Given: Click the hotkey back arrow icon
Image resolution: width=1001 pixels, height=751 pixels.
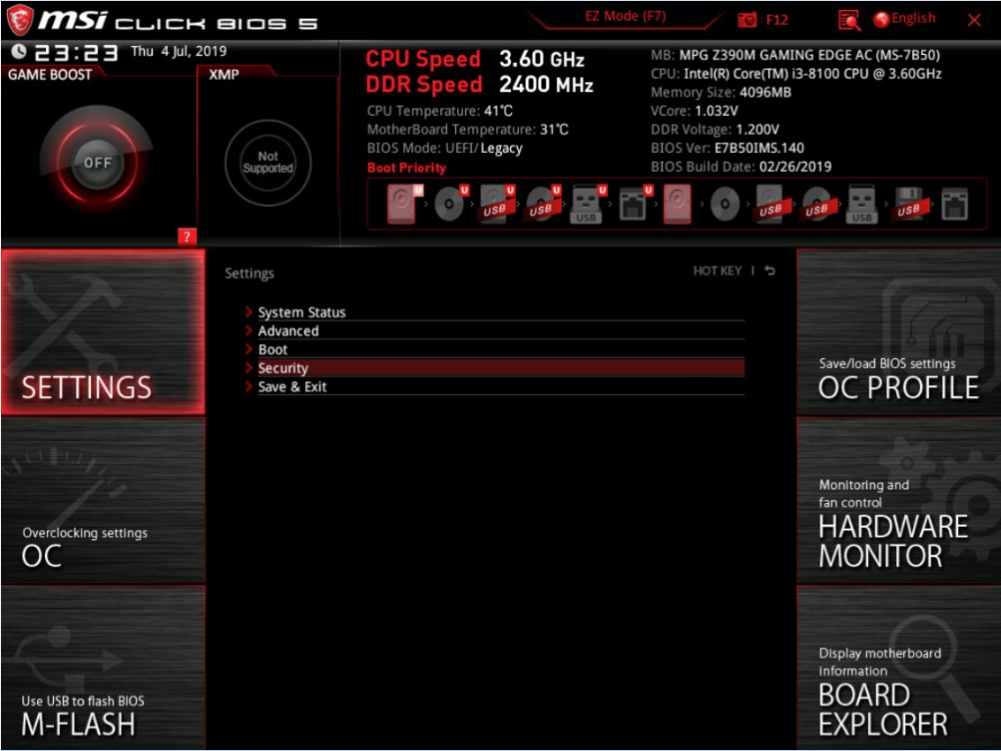Looking at the screenshot, I should pos(769,271).
